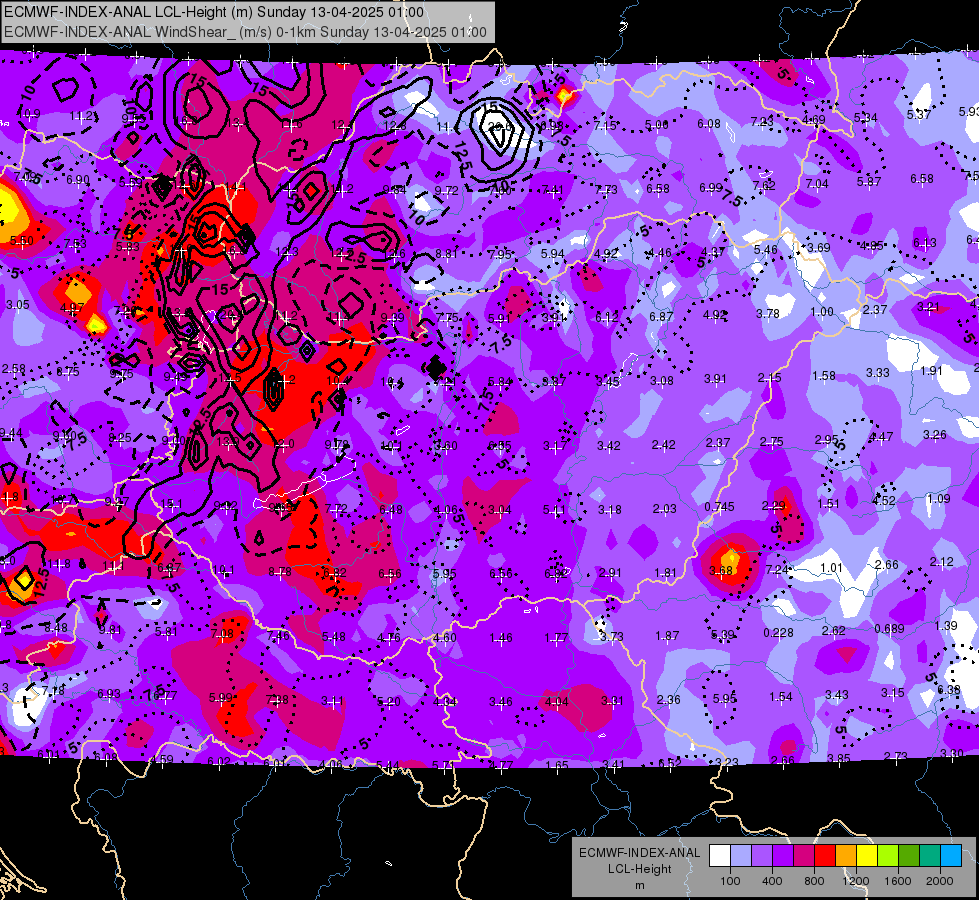979x900 pixels.
Task: Click the '3.69' data value
Action: (819, 248)
